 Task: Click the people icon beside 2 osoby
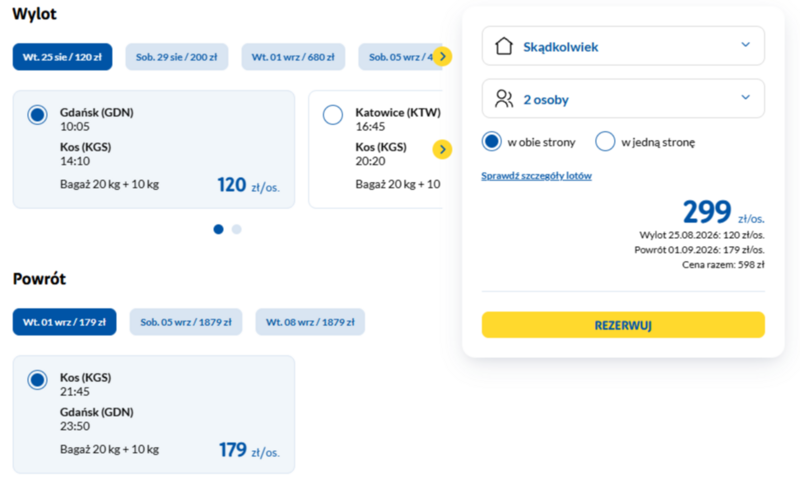tap(504, 98)
